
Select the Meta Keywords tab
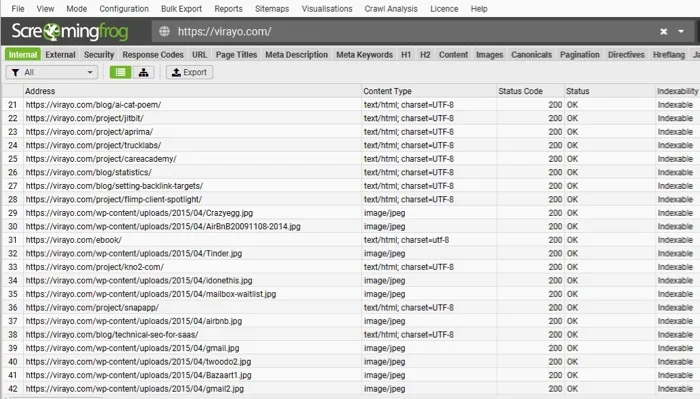365,54
